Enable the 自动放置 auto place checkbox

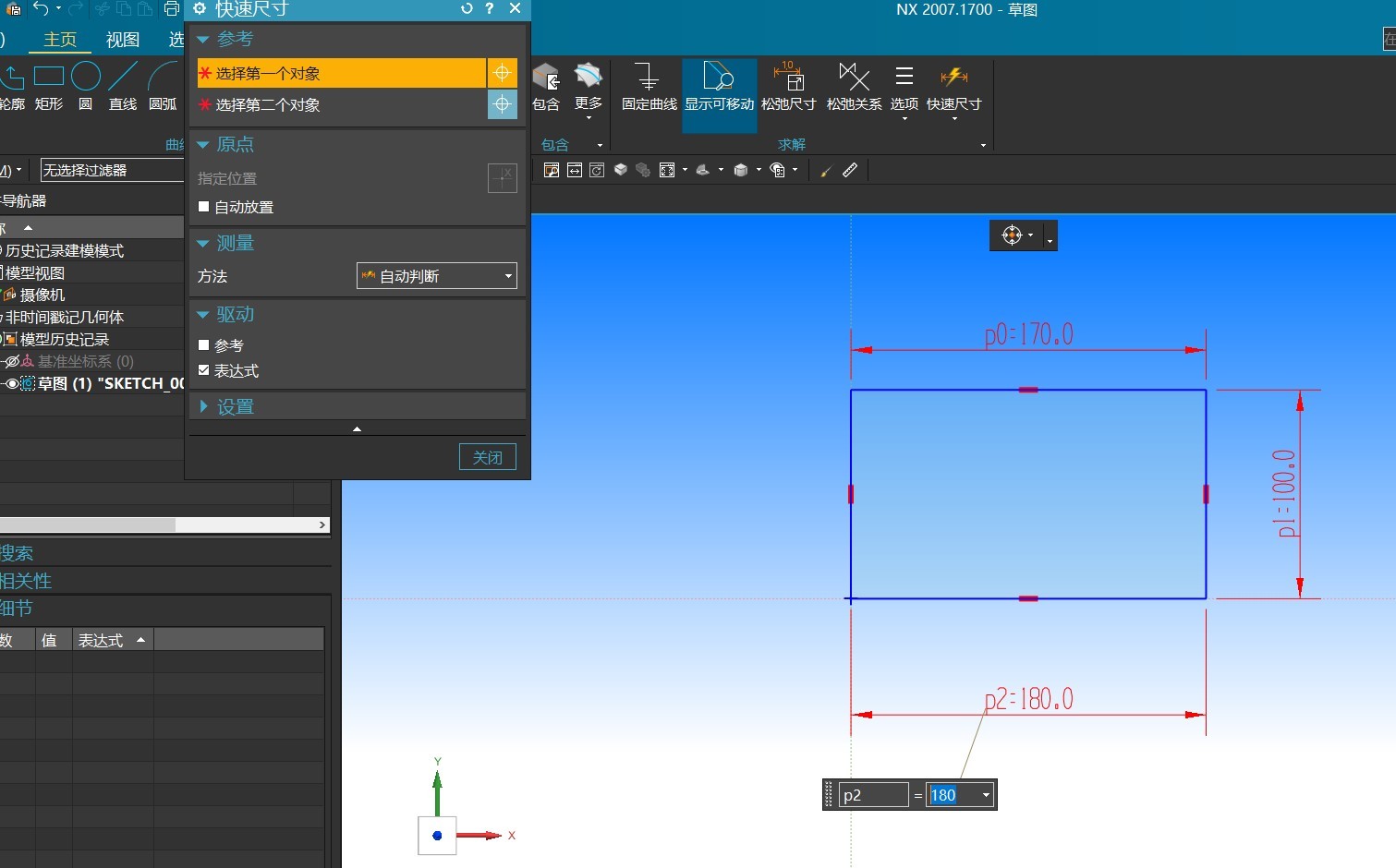coord(204,207)
